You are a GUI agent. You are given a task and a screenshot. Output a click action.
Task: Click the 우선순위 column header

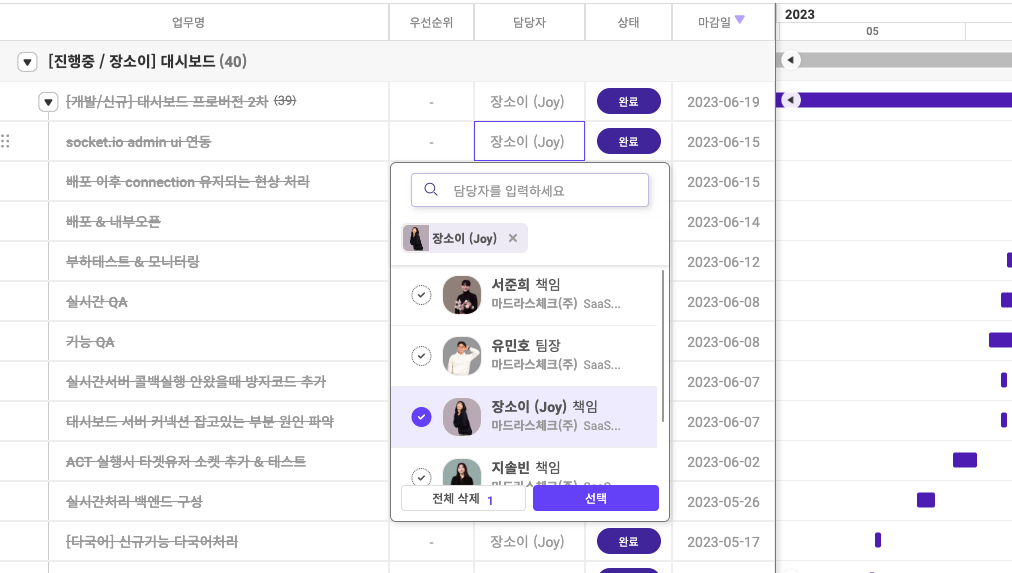coord(431,23)
